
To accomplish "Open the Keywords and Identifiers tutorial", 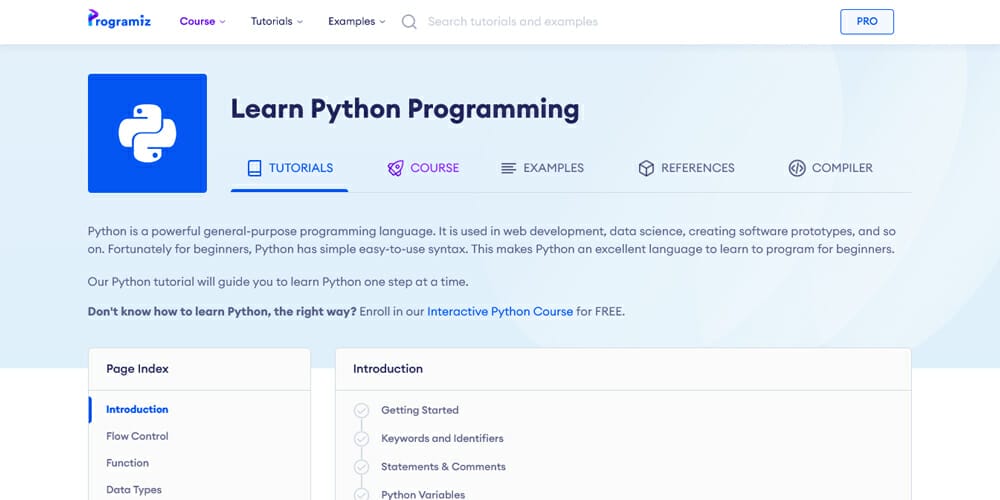I will pos(442,439).
